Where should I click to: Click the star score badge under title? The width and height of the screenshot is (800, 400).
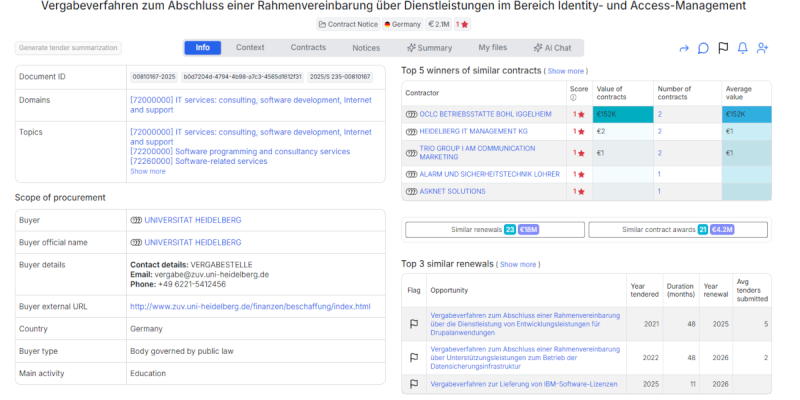coord(462,24)
